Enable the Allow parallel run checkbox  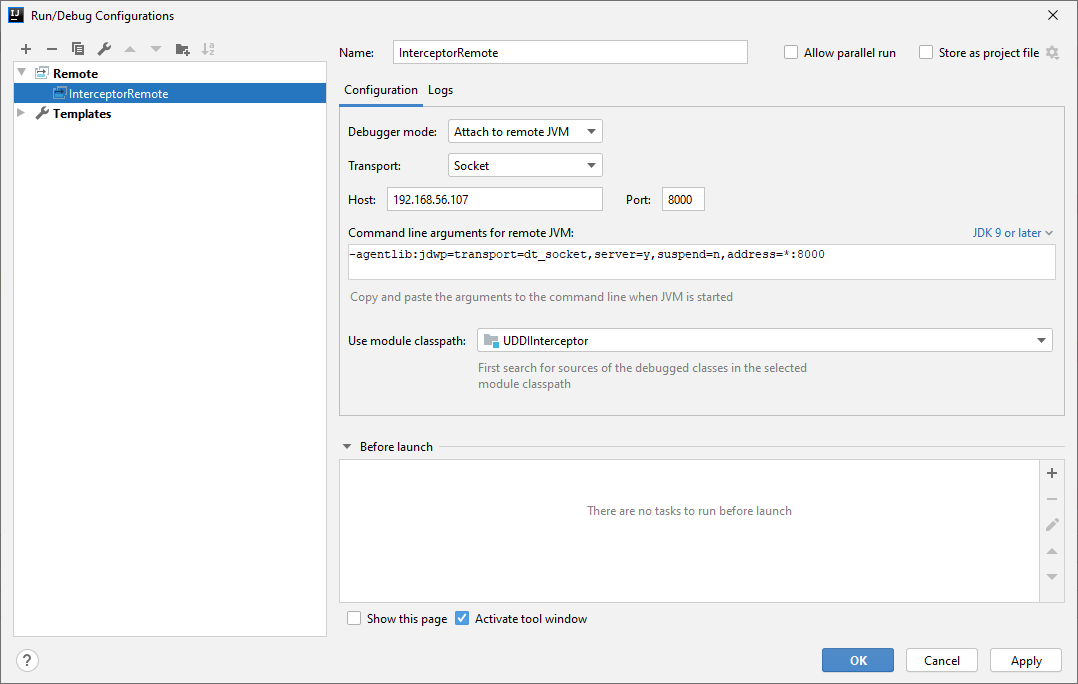791,53
